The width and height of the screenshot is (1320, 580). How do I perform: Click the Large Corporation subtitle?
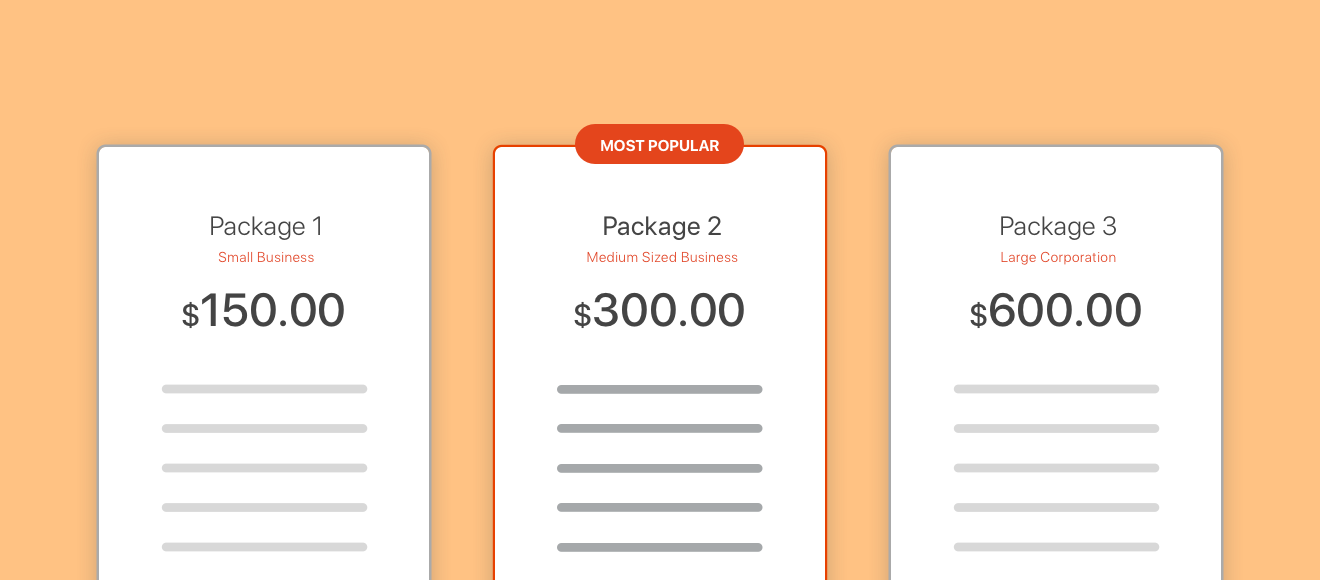click(x=1058, y=257)
